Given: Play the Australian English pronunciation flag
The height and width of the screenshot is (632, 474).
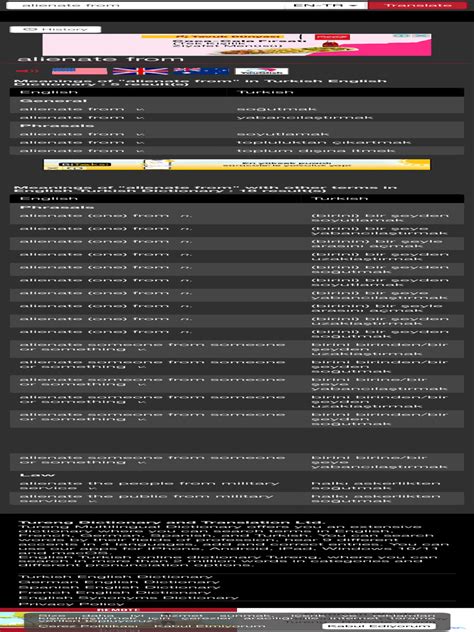Looking at the screenshot, I should [201, 71].
